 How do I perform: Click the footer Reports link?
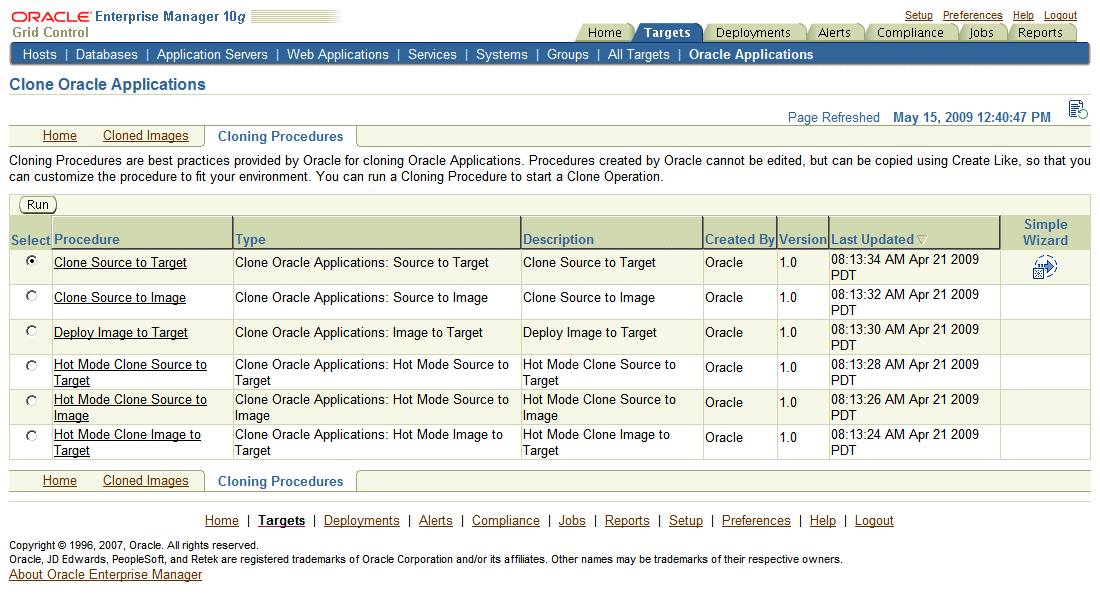(x=627, y=520)
